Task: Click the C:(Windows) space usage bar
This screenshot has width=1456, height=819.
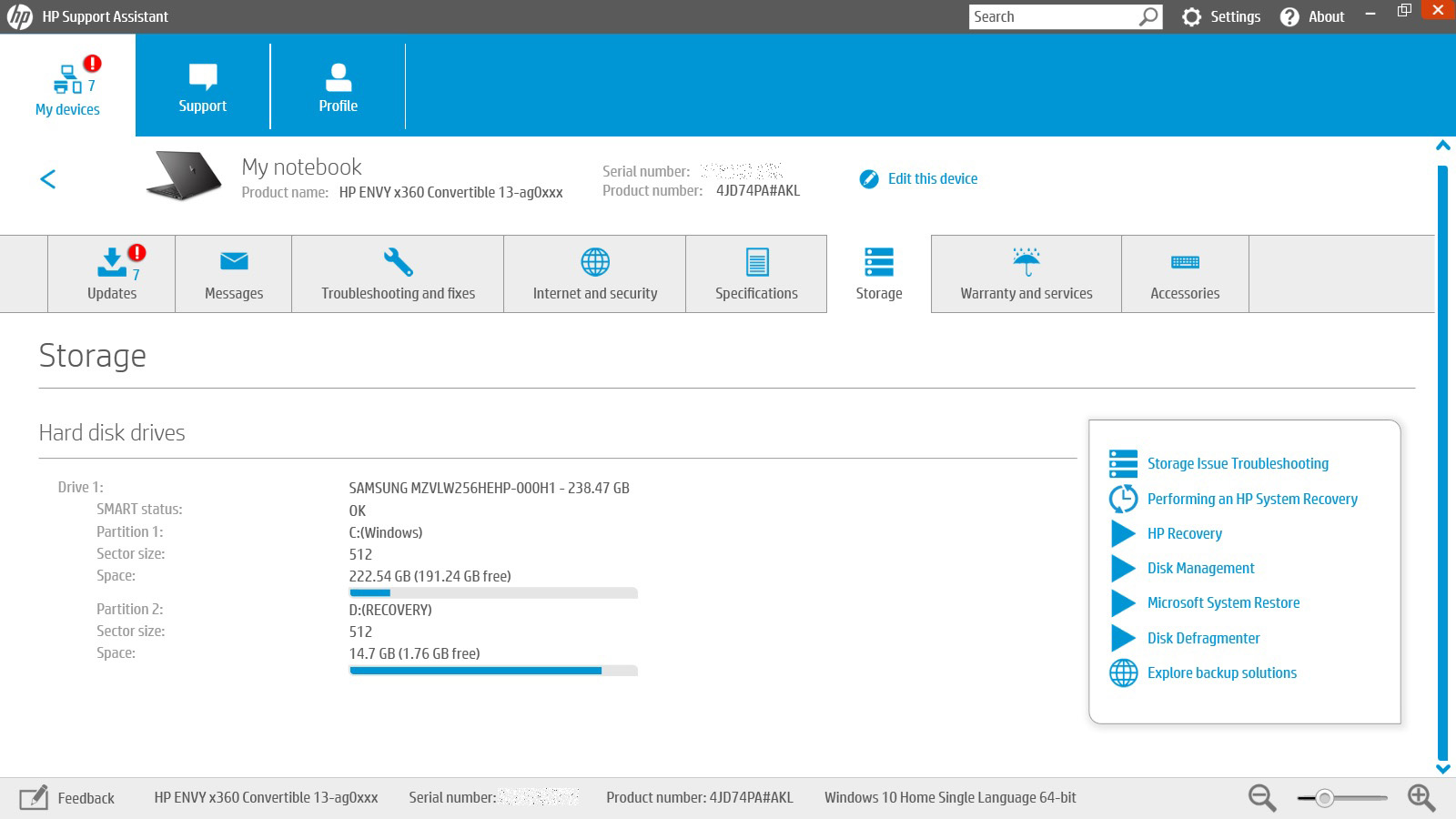Action: [x=493, y=593]
